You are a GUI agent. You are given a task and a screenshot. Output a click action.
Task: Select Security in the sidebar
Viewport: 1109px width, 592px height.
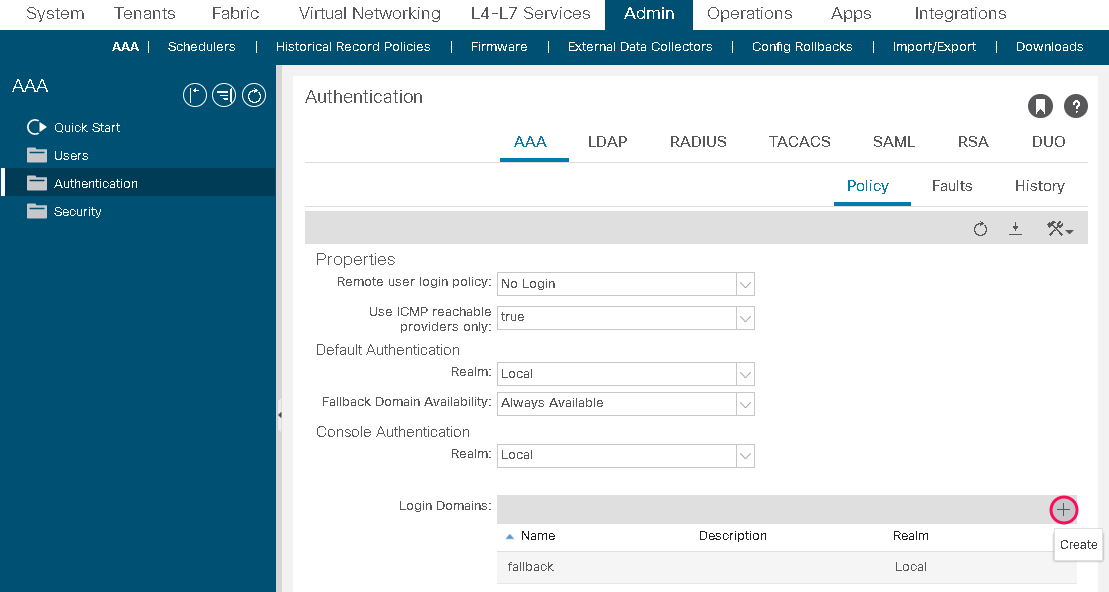coord(77,211)
